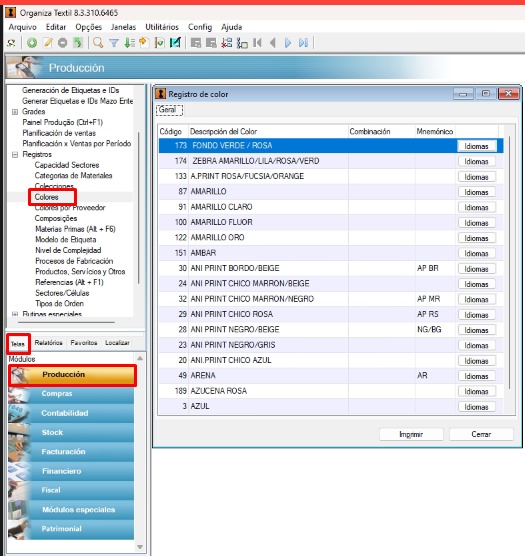Screen dimensions: 525x556
Task: Select Colores in the tree
Action: coord(46,197)
